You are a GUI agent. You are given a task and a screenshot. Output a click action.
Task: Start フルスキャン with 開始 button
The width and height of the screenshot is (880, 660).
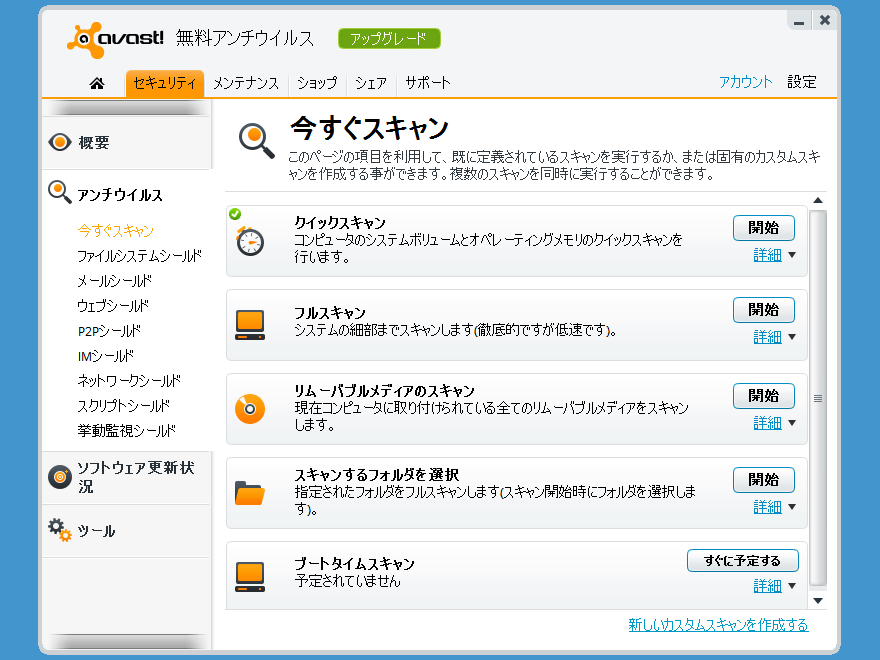pos(763,310)
